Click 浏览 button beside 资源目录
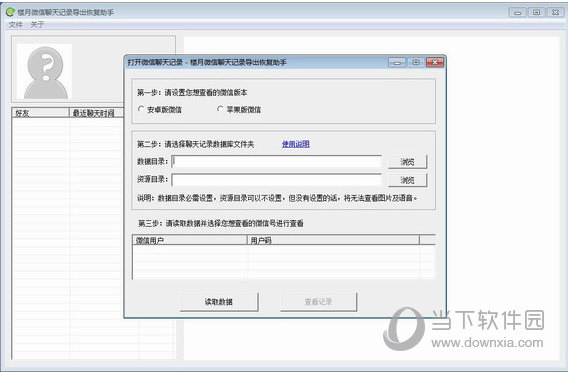 tap(408, 180)
